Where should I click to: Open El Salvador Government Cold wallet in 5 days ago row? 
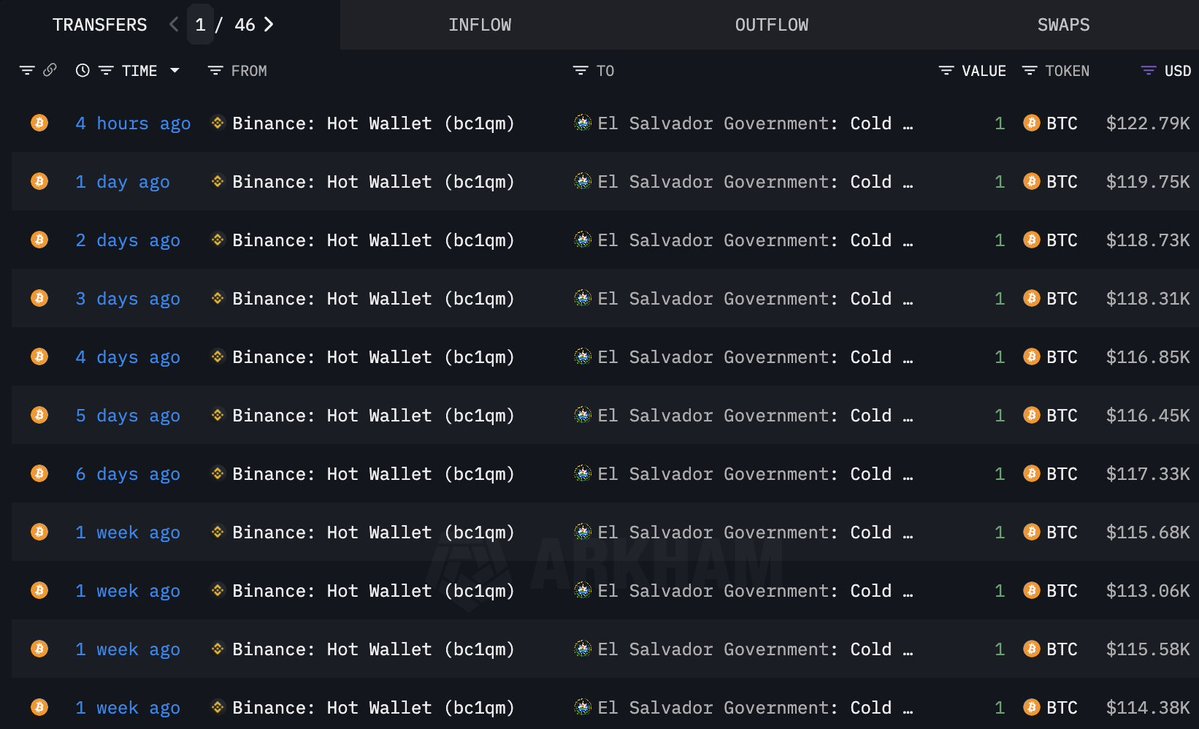click(755, 415)
